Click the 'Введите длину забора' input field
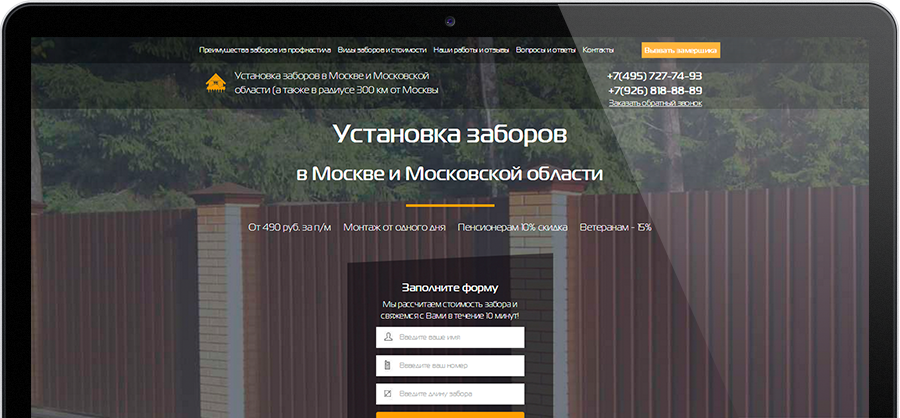 (450, 393)
